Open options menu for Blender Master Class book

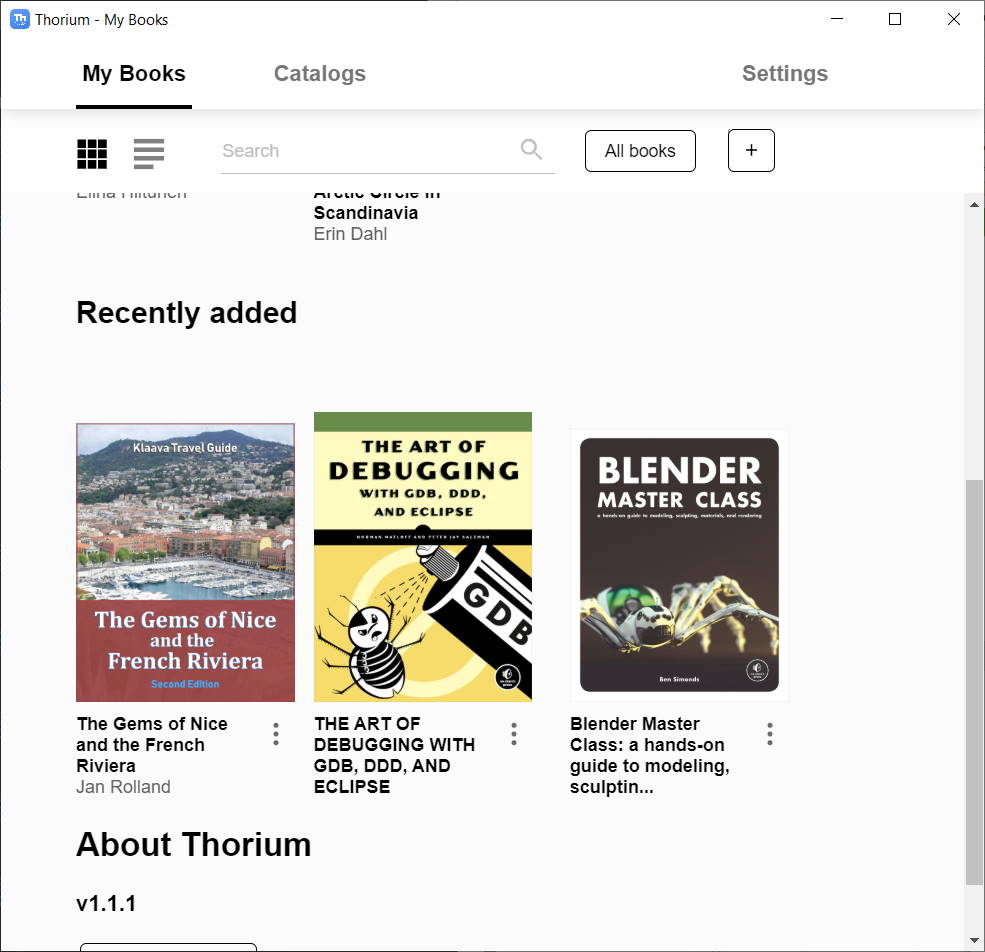[770, 735]
